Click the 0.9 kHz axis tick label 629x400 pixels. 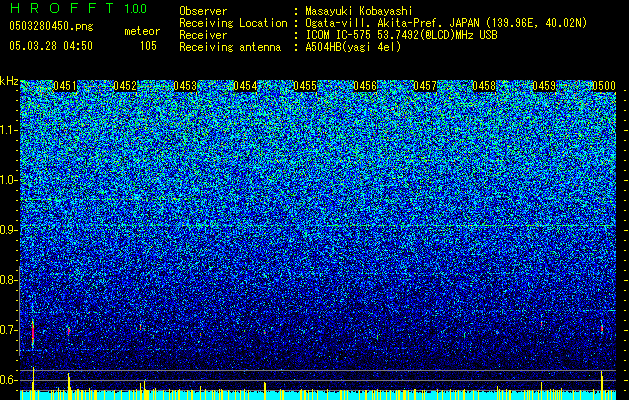9,230
